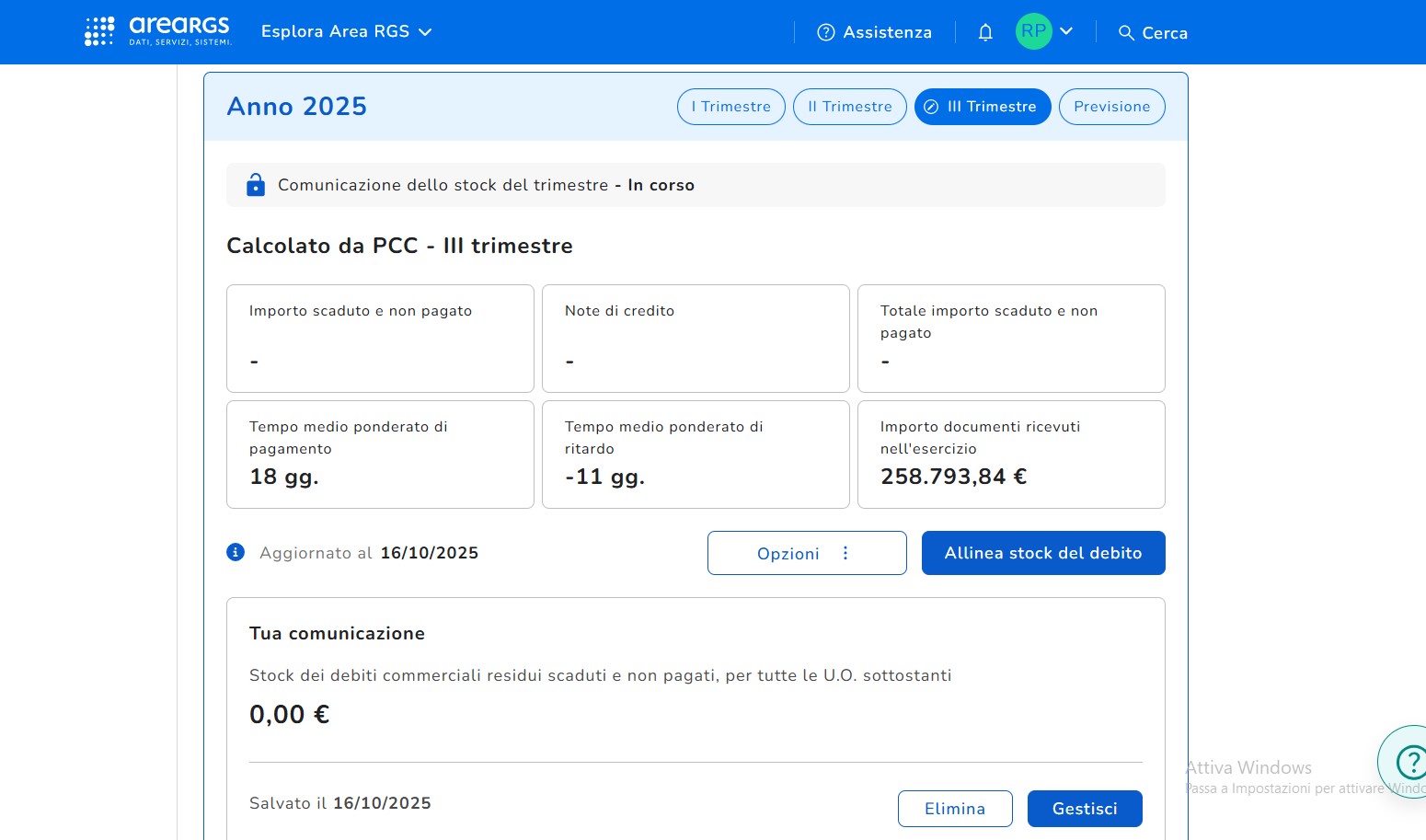Switch to II Trimestre tab
Viewport: 1426px width, 840px height.
[x=849, y=107]
